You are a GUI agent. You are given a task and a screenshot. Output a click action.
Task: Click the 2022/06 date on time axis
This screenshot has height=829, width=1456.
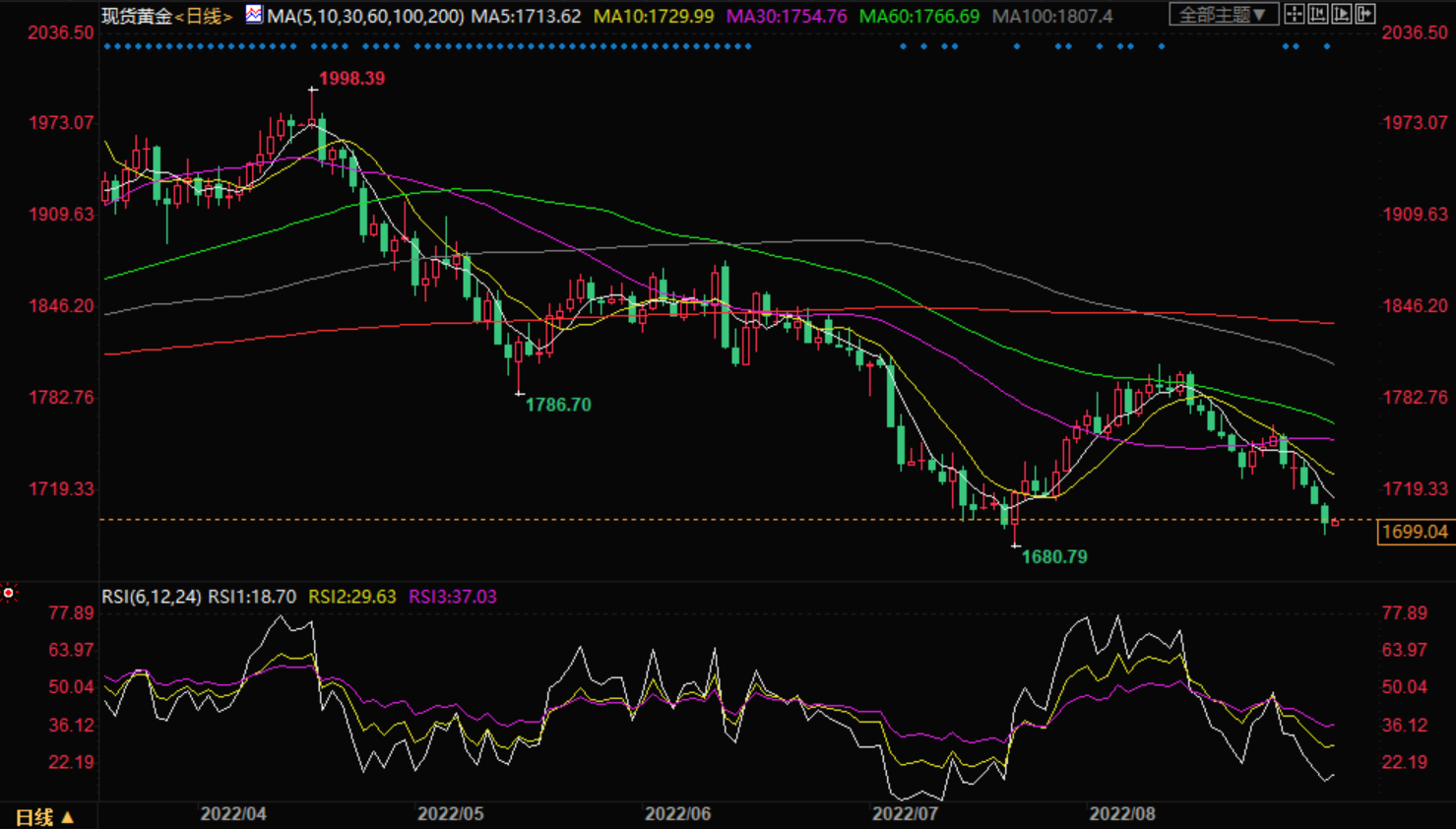677,814
